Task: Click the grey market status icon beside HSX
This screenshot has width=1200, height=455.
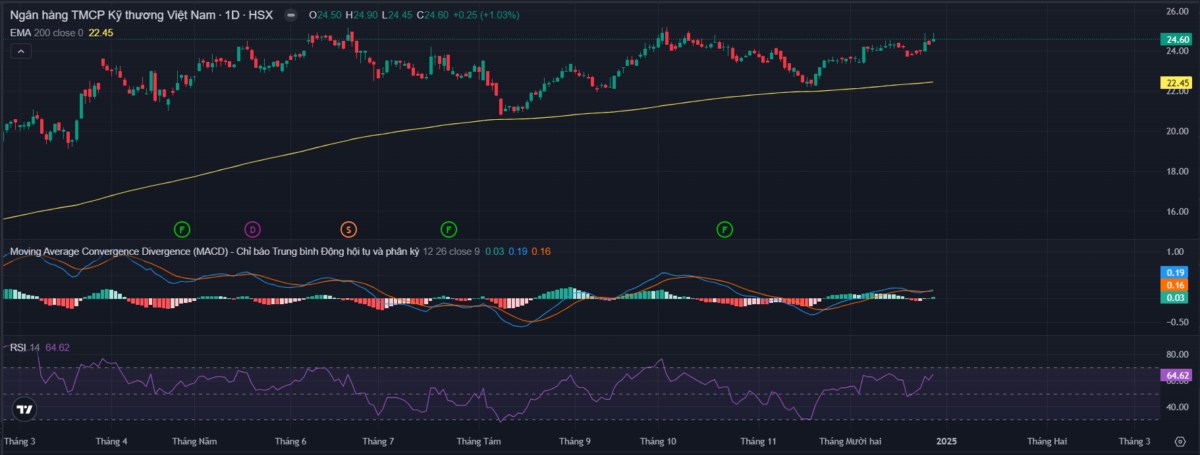Action: (x=289, y=15)
